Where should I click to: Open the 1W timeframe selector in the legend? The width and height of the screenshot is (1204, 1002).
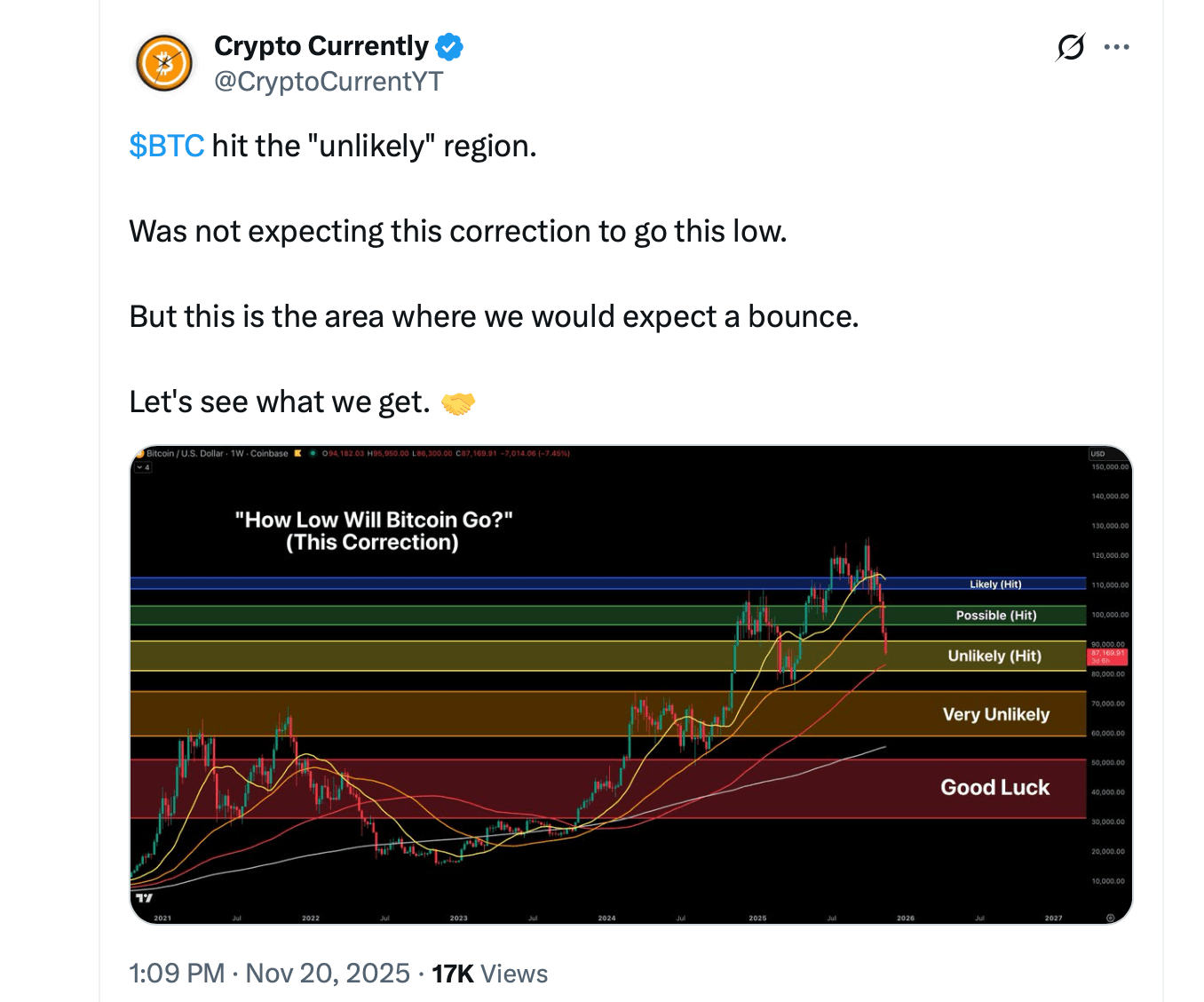[236, 454]
